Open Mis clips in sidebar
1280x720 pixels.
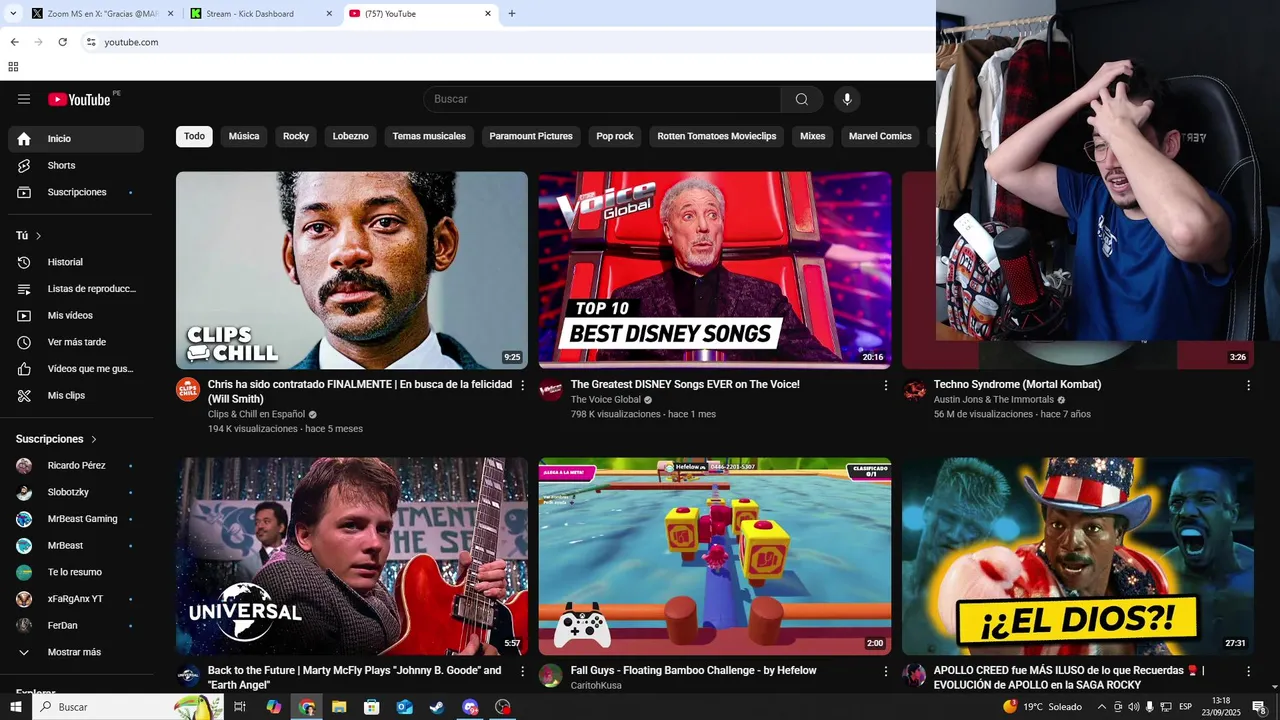click(76, 395)
